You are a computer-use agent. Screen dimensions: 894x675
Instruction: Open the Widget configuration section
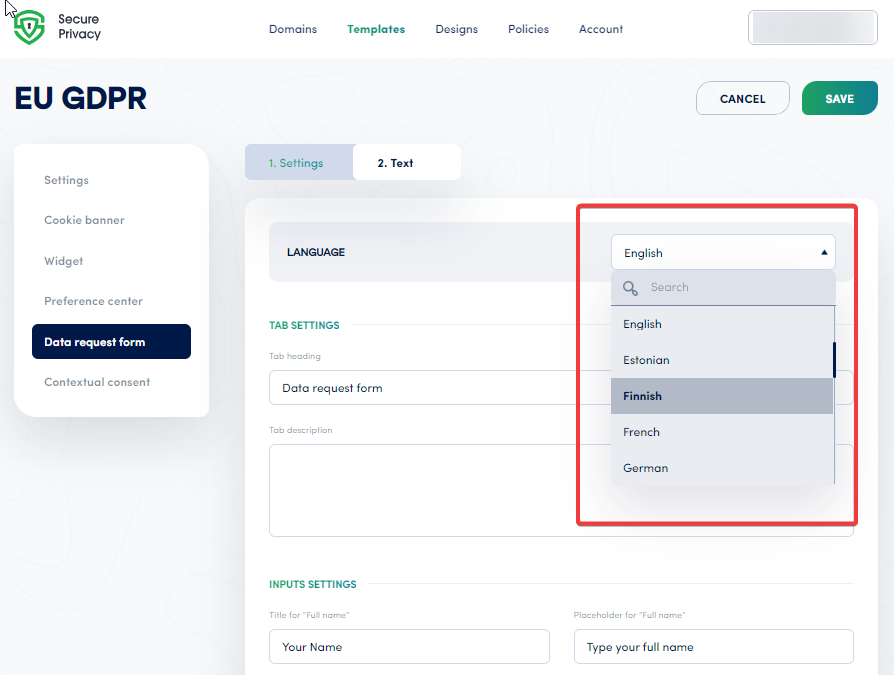point(63,261)
